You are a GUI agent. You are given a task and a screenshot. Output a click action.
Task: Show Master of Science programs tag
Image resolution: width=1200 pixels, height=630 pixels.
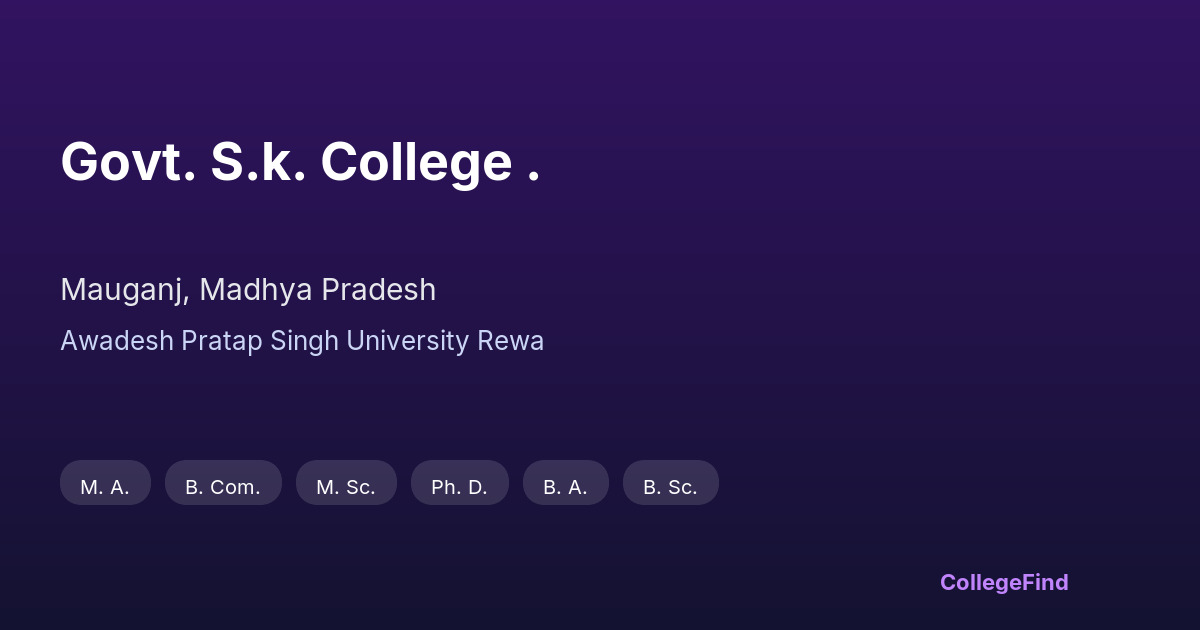pos(346,483)
